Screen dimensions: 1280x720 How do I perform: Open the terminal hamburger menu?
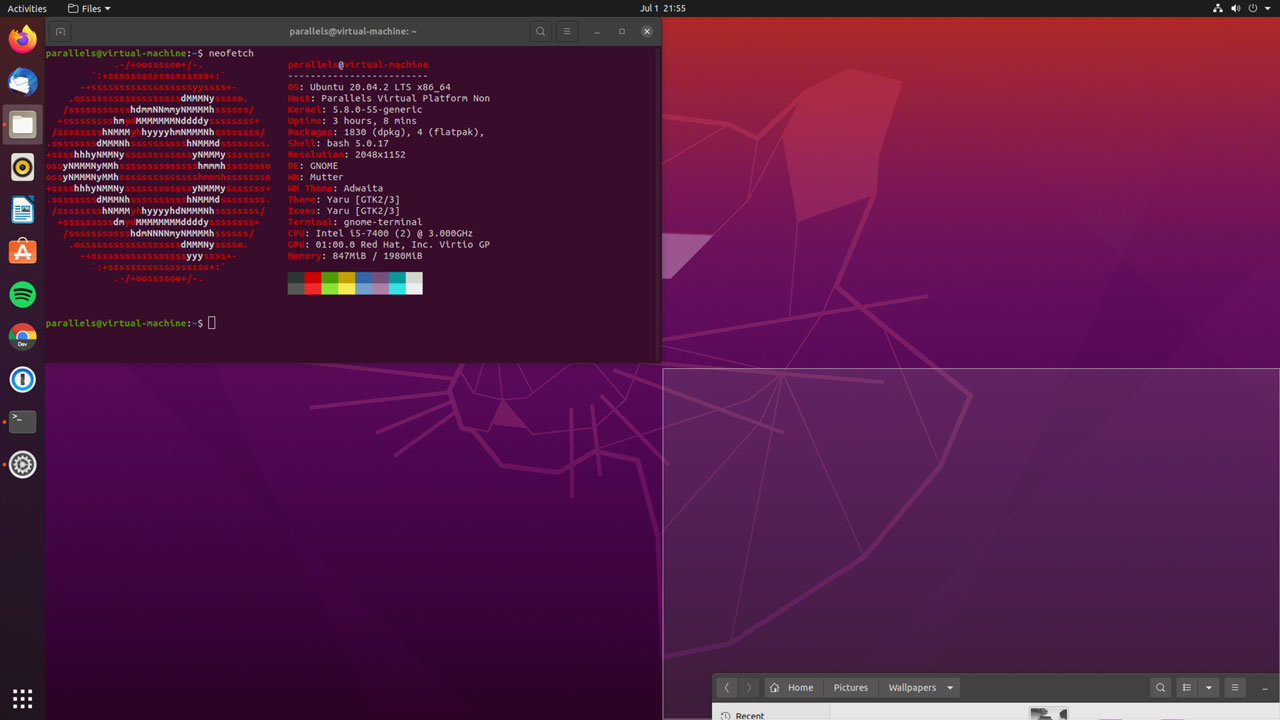pyautogui.click(x=566, y=31)
